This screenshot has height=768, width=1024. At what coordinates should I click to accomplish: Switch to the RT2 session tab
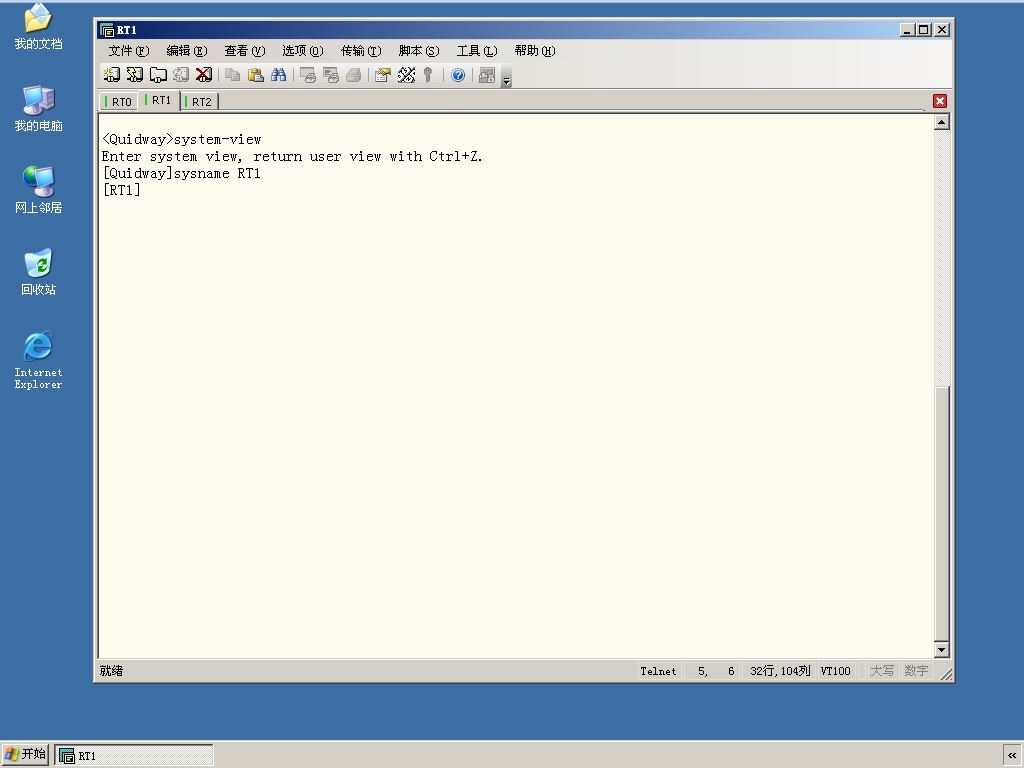[199, 102]
